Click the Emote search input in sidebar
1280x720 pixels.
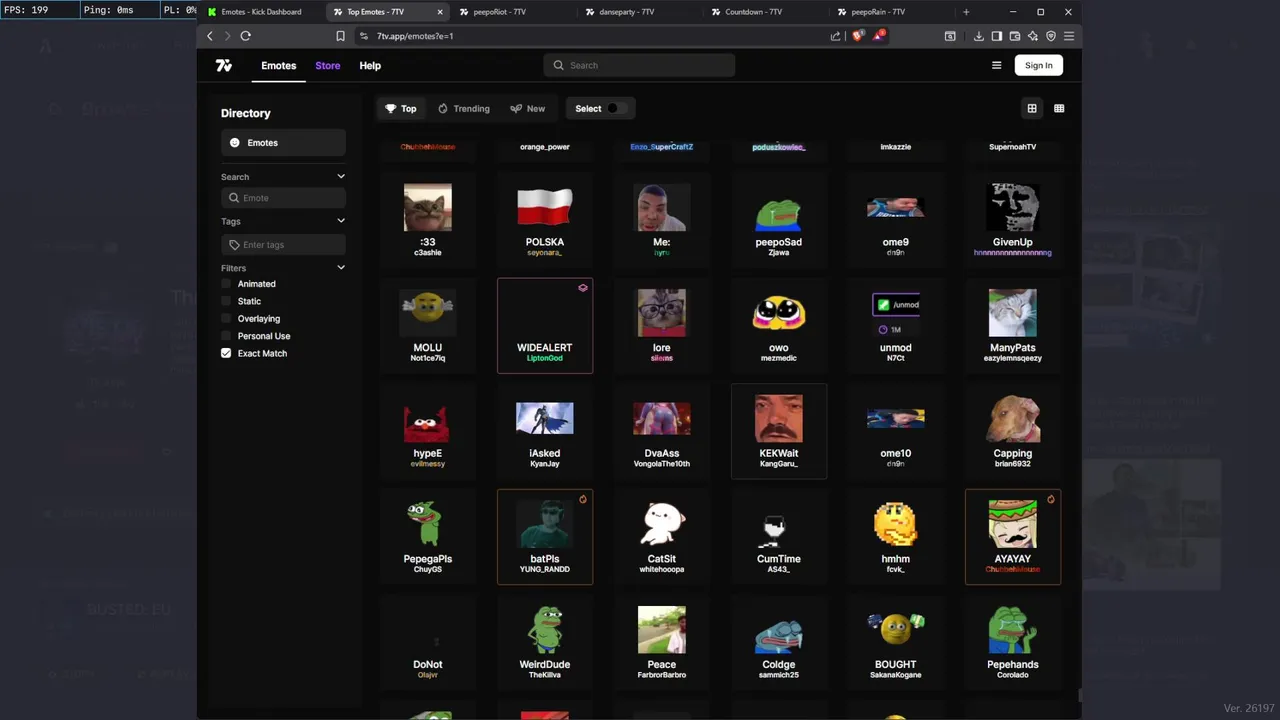pos(283,198)
